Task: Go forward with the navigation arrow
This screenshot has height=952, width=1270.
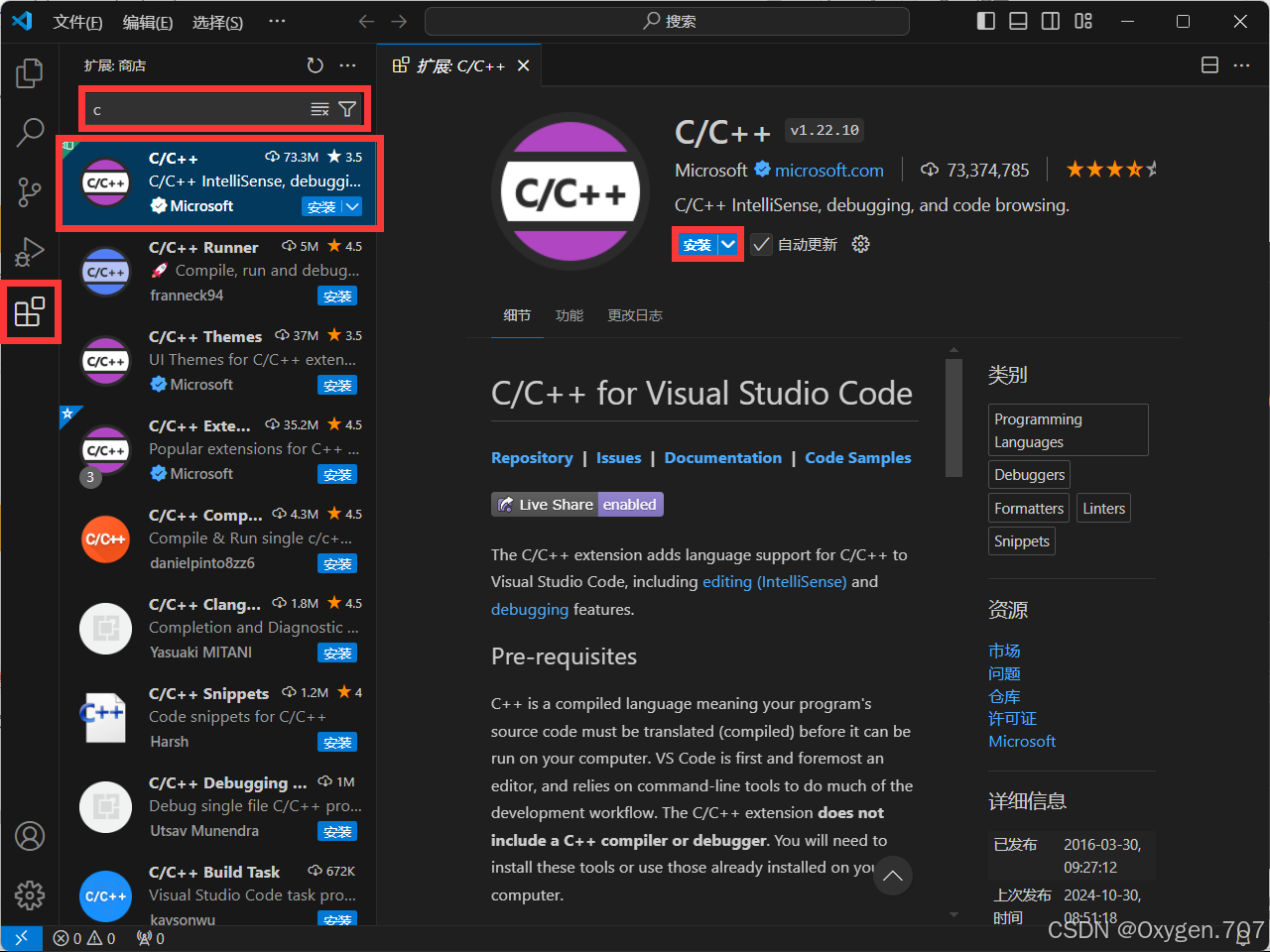Action: [x=399, y=22]
